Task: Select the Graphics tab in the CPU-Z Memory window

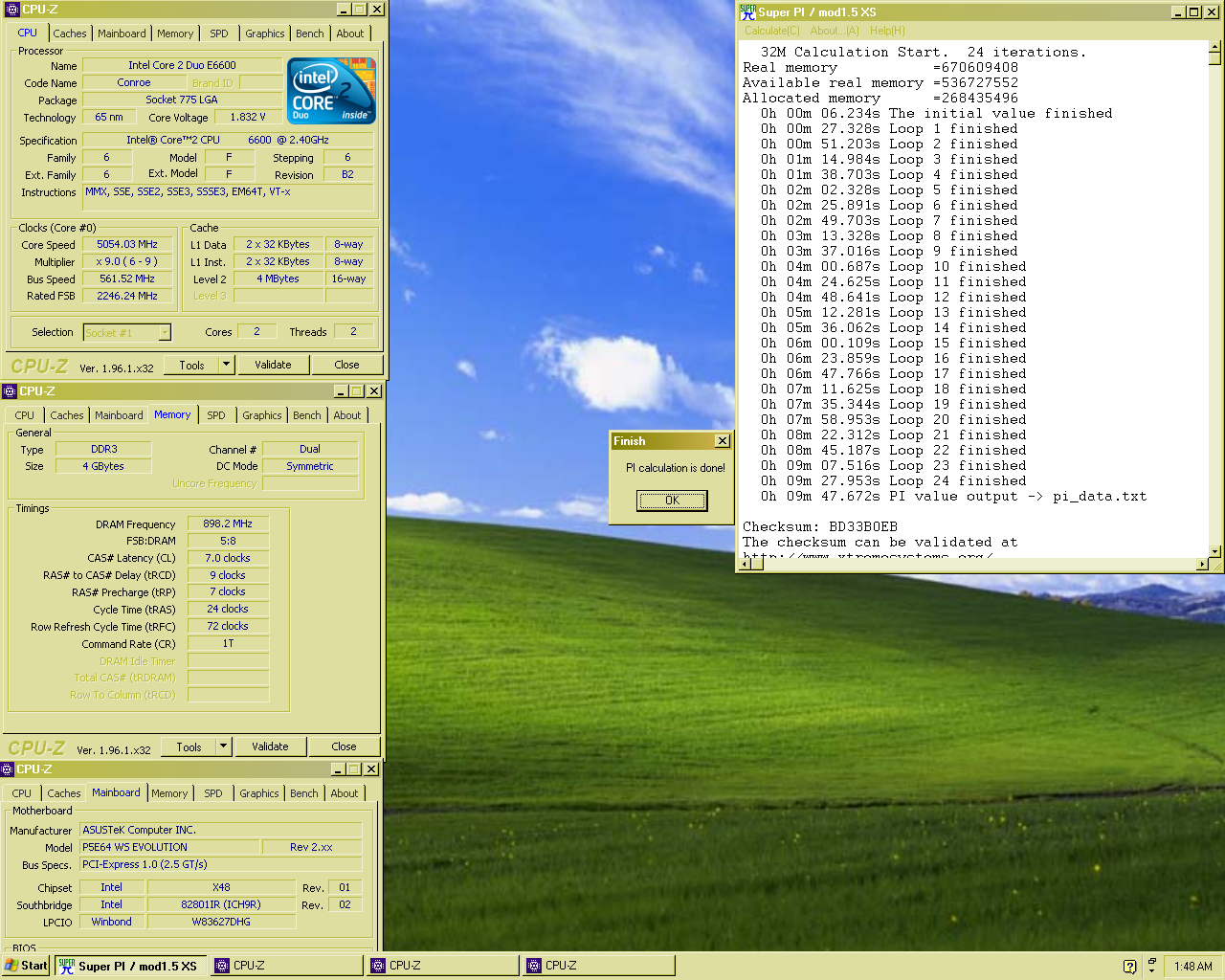Action: (262, 415)
